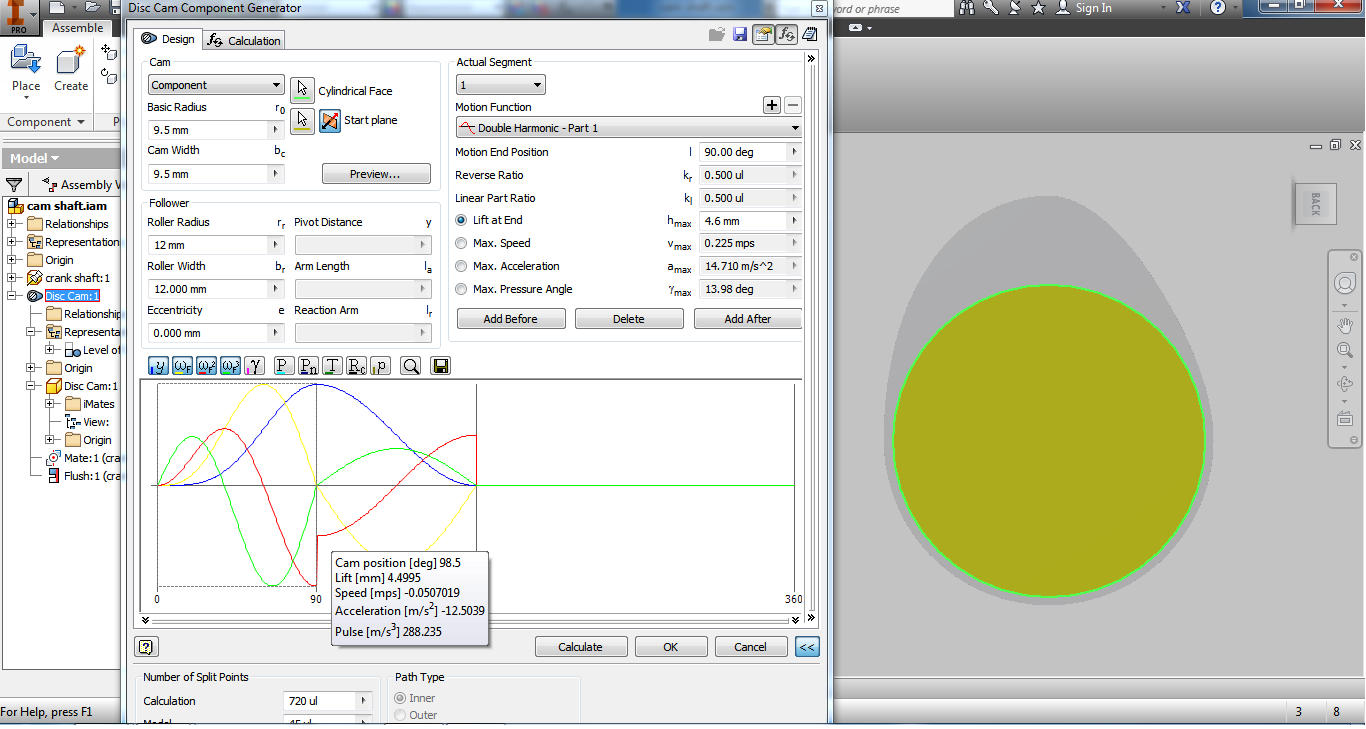Open the Cam type Component dropdown
Viewport: 1366px width, 729px height.
pyautogui.click(x=216, y=85)
